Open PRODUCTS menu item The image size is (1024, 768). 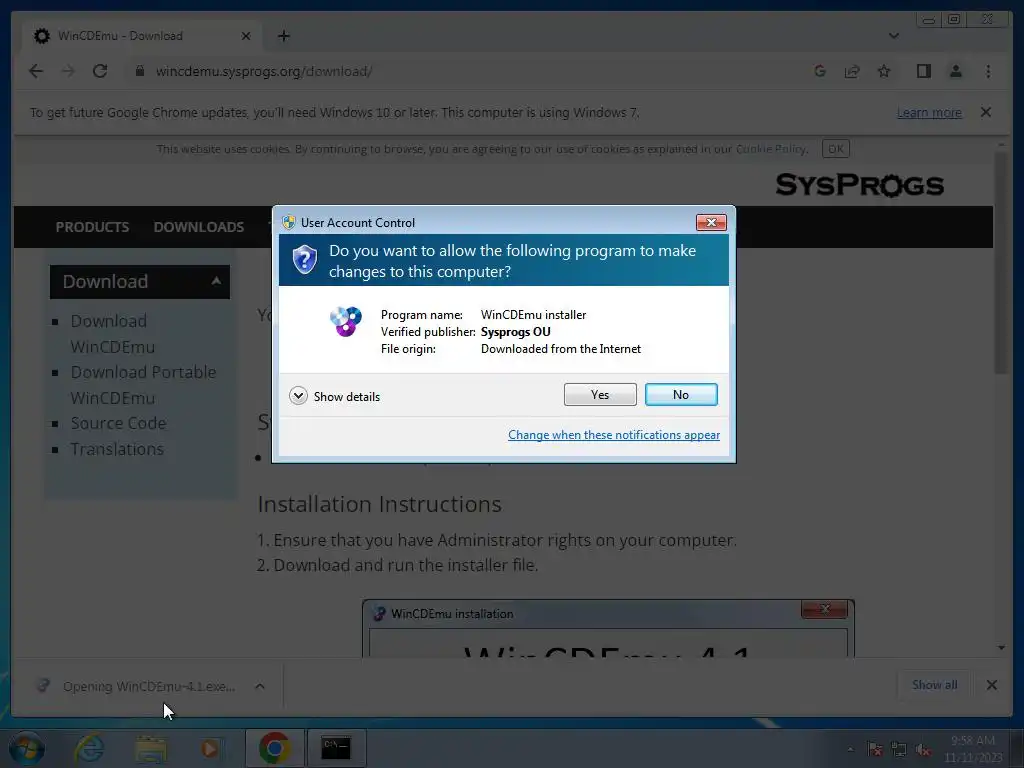pyautogui.click(x=92, y=227)
